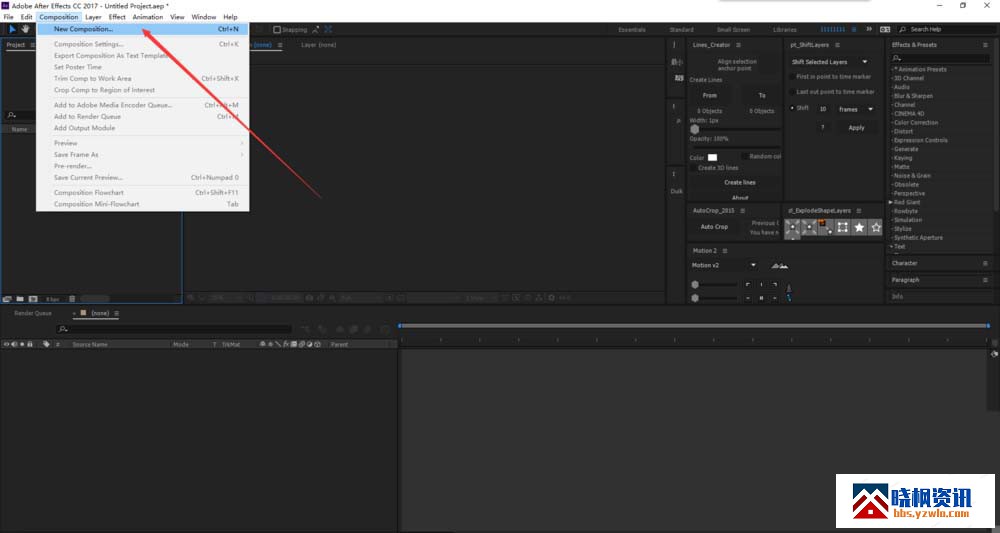
Task: Click the From button in Lines_Creator
Action: [710, 96]
